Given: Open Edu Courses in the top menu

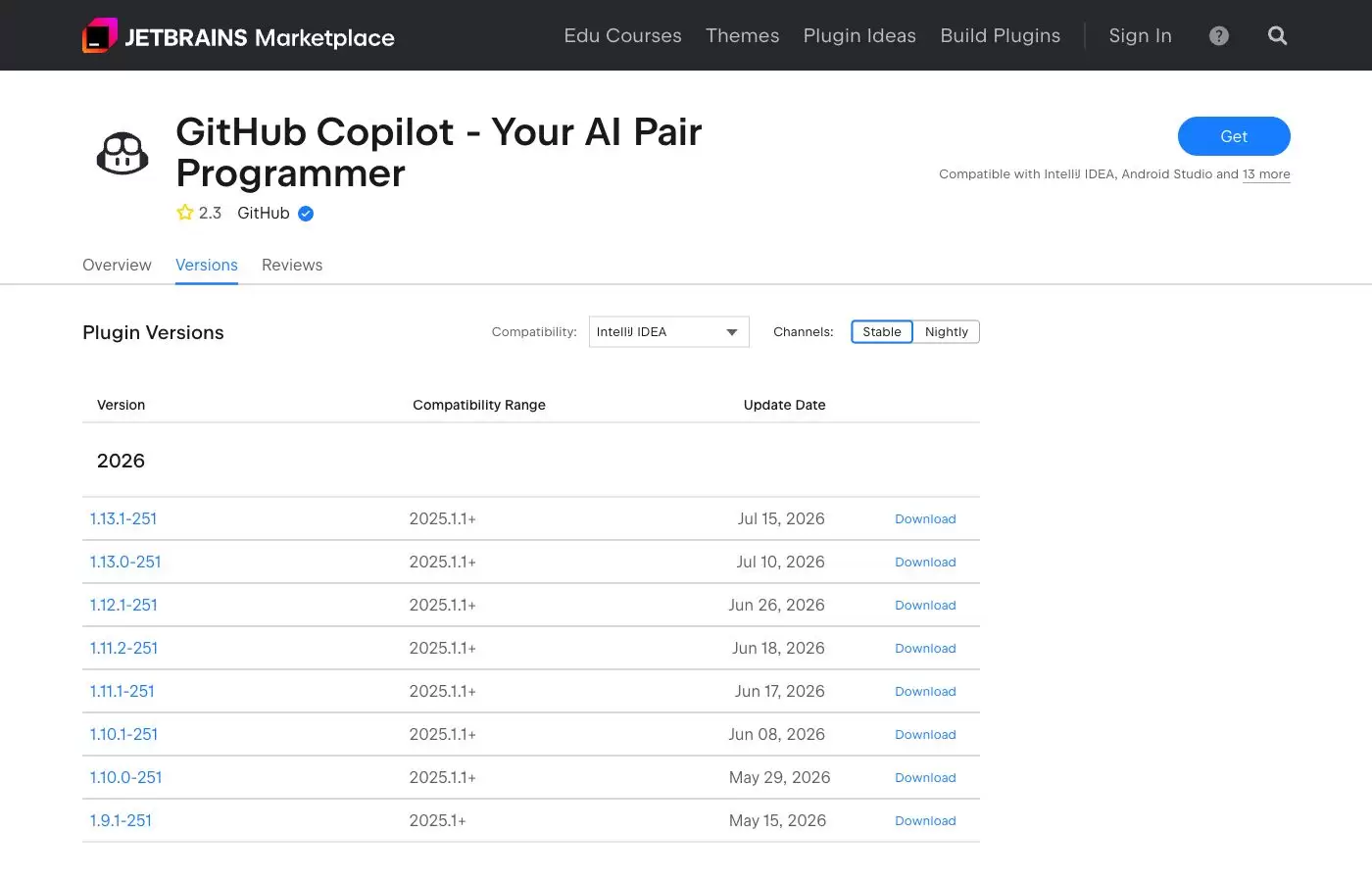Looking at the screenshot, I should (x=622, y=36).
